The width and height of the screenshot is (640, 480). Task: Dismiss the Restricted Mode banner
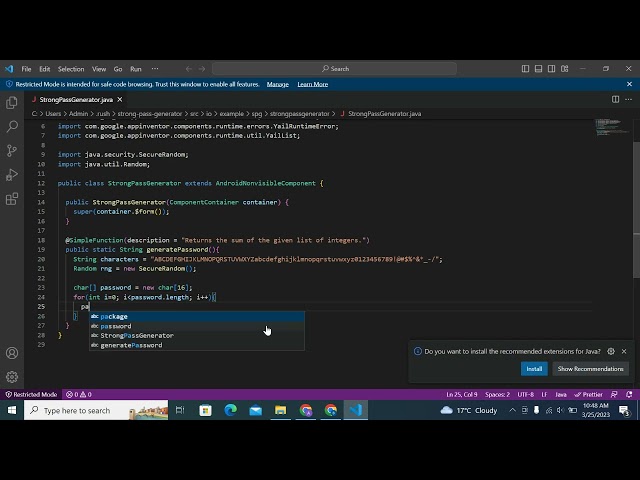tap(629, 84)
